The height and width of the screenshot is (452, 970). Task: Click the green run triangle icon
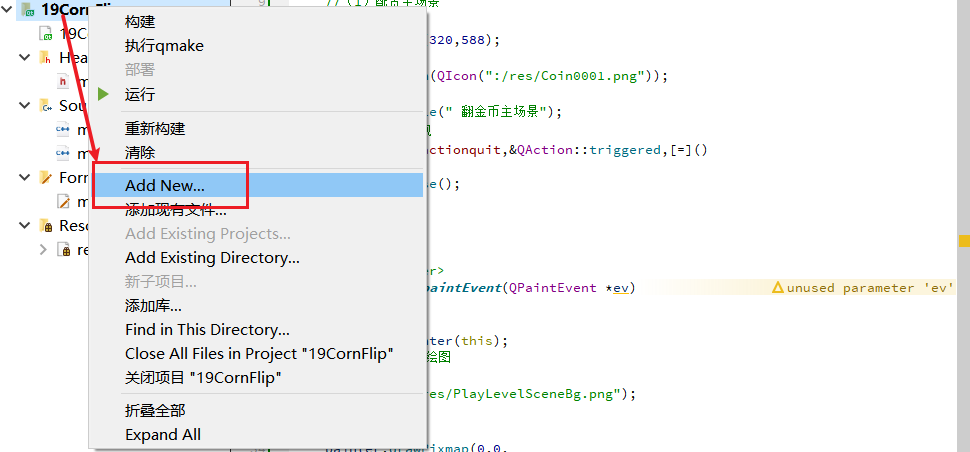103,95
